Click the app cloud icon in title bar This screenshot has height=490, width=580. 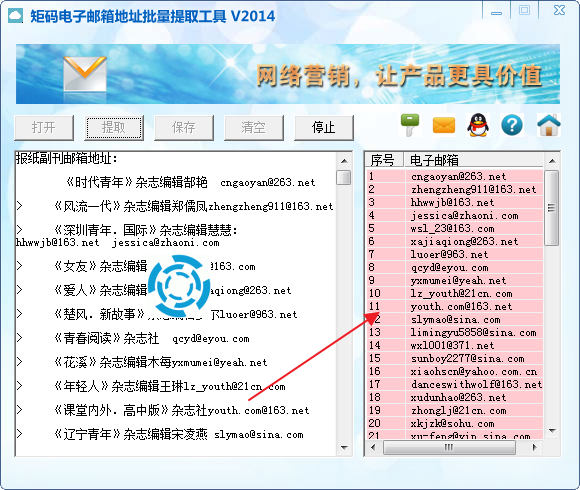coord(15,16)
